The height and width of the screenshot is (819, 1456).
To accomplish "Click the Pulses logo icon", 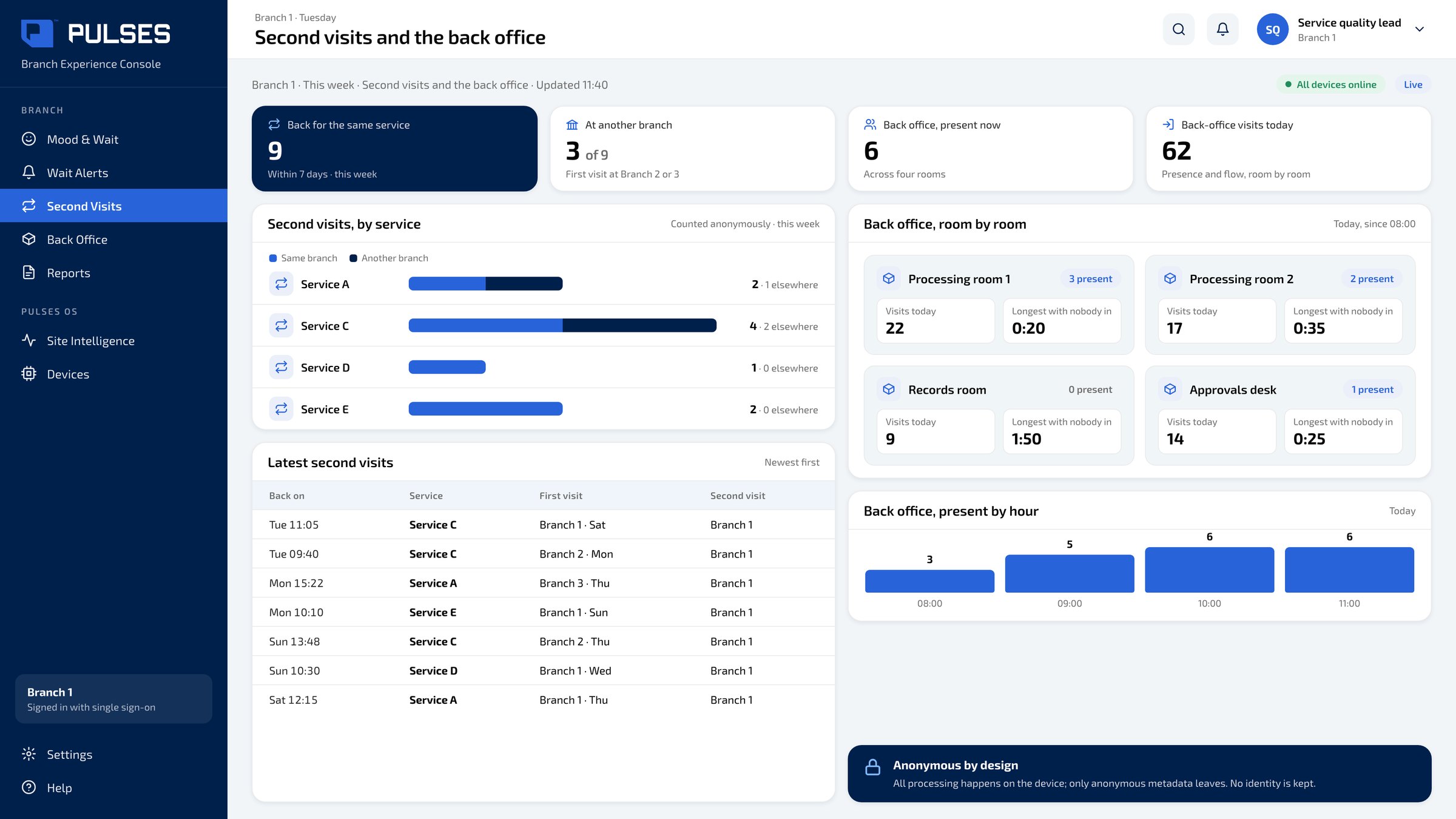I will [x=38, y=33].
